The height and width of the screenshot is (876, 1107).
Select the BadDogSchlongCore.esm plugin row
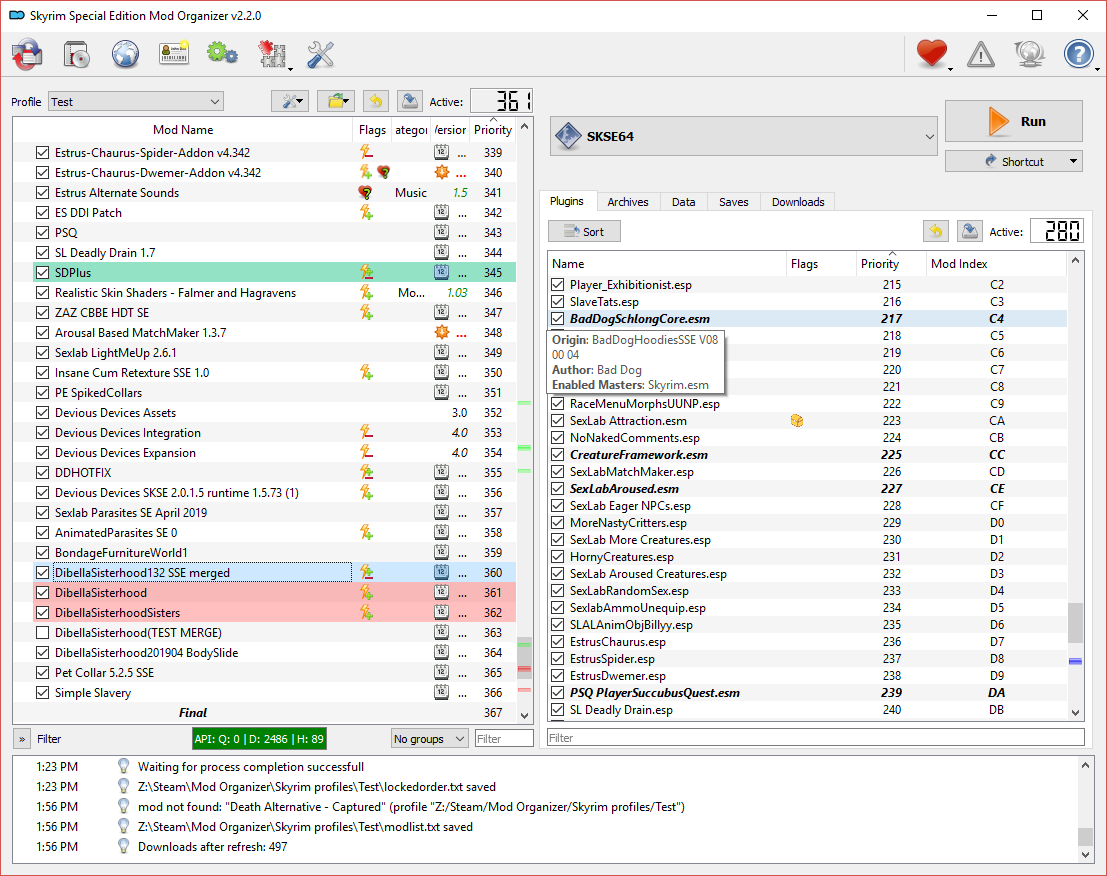pyautogui.click(x=807, y=319)
